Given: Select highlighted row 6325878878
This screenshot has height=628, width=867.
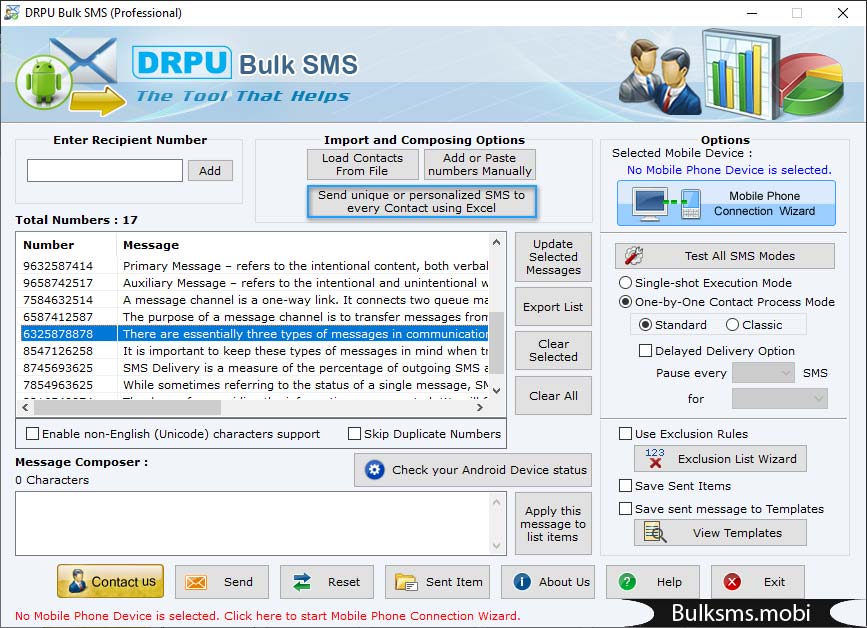Looking at the screenshot, I should pyautogui.click(x=254, y=334).
